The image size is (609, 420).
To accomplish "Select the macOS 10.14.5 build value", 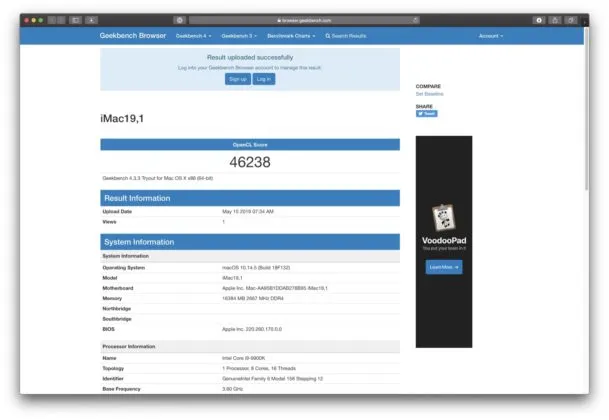I will (256, 268).
